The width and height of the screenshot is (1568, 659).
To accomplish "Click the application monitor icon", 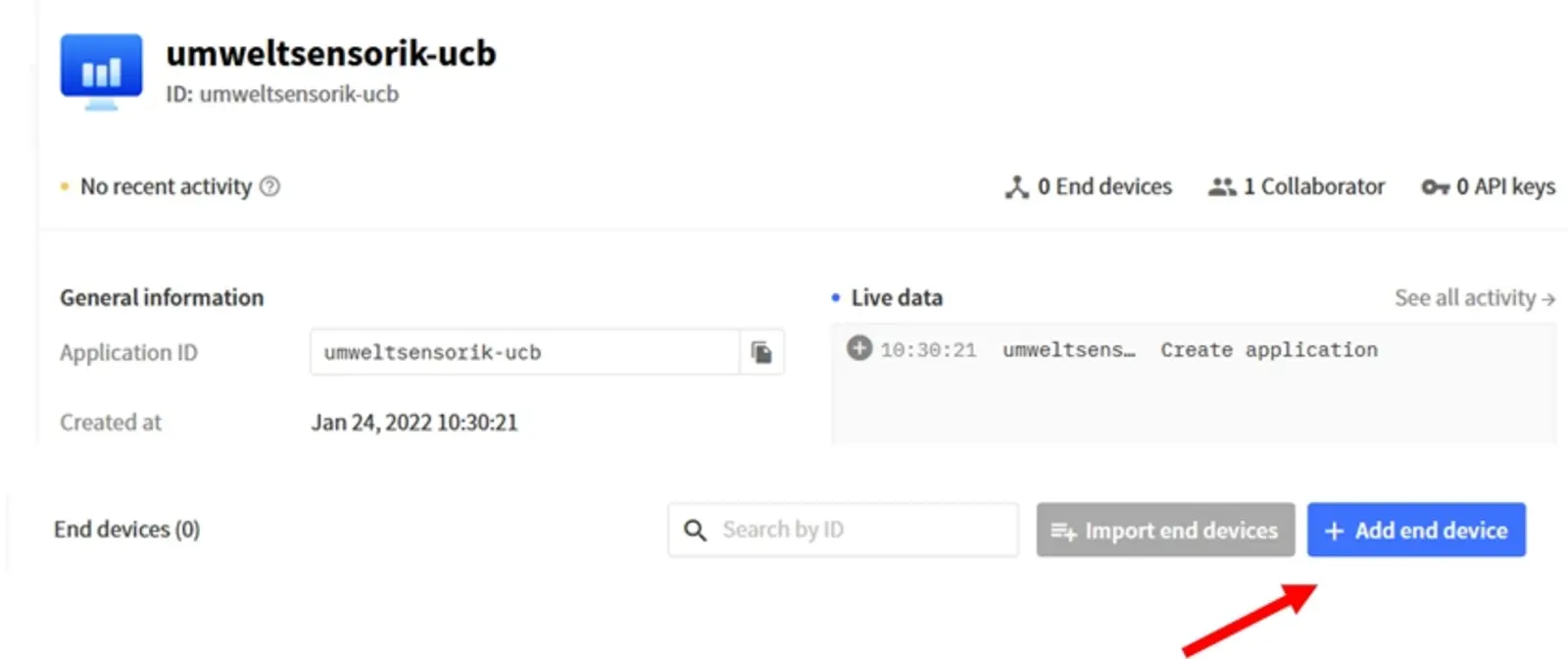I will (x=101, y=72).
